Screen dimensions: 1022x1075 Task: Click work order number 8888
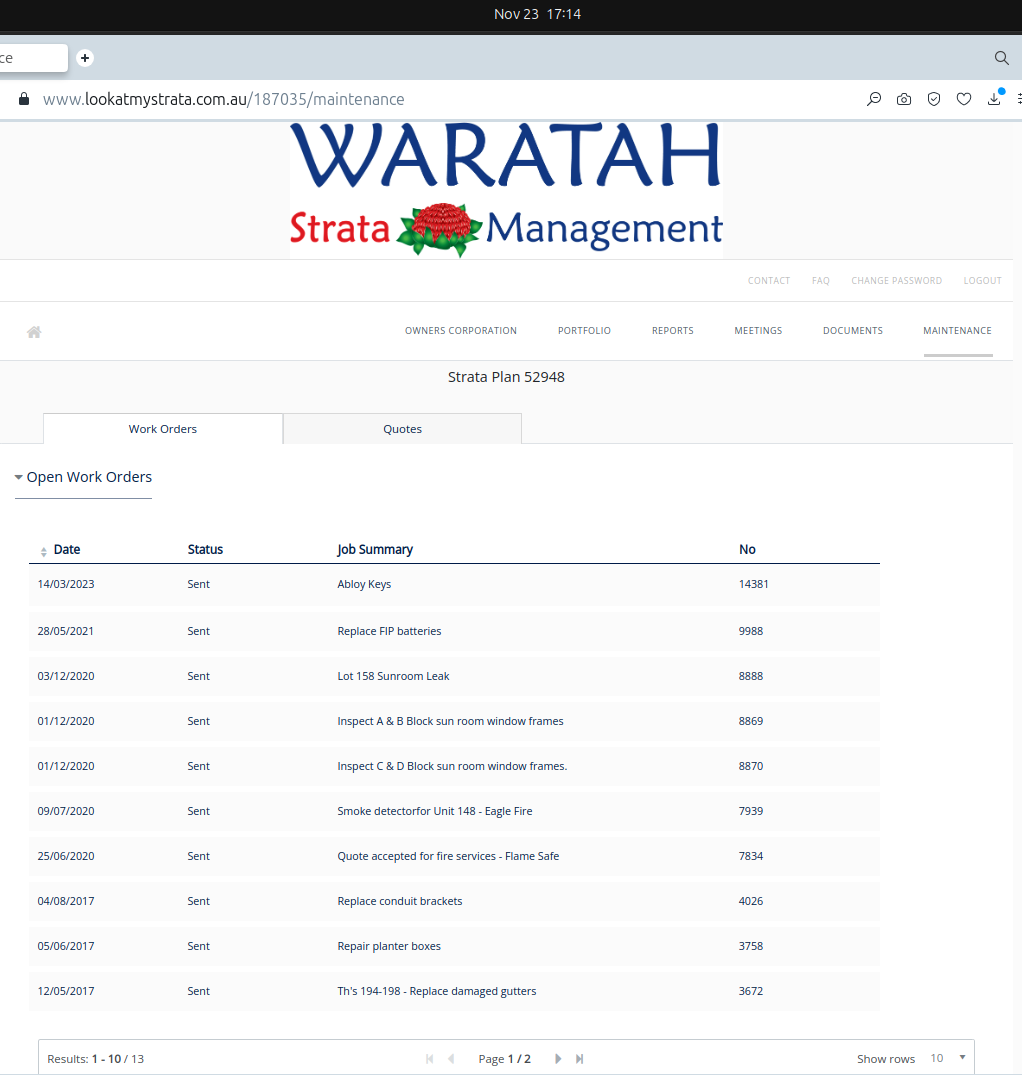pos(751,676)
